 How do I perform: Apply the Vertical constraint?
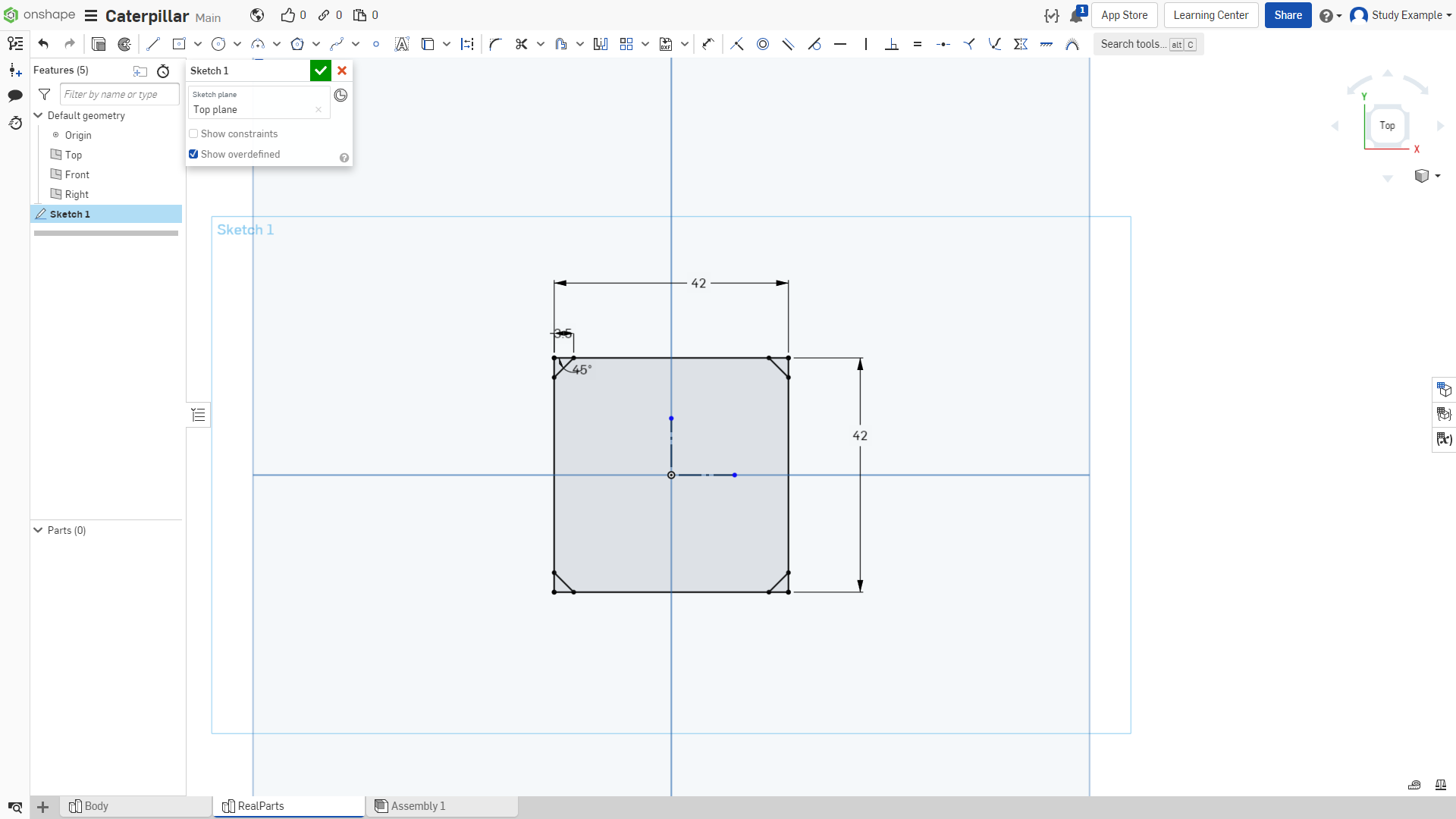point(866,44)
